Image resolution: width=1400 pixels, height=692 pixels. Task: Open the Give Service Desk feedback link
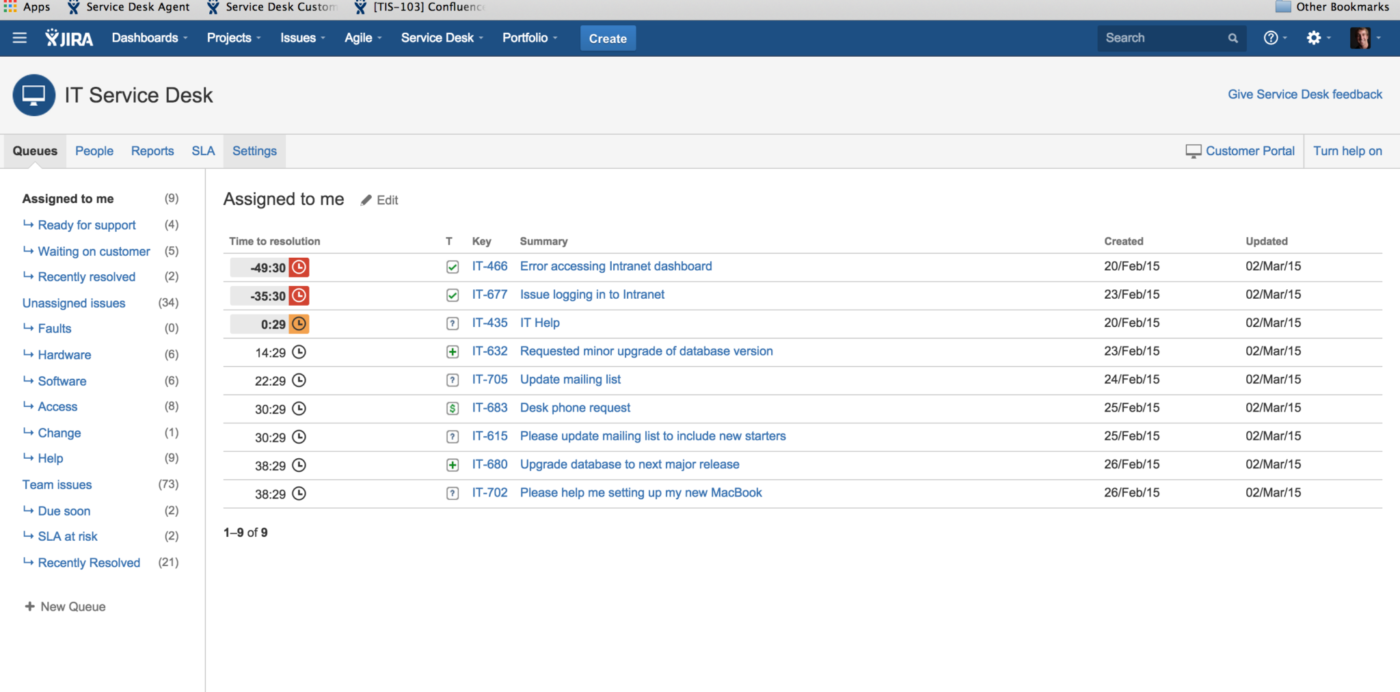coord(1305,93)
